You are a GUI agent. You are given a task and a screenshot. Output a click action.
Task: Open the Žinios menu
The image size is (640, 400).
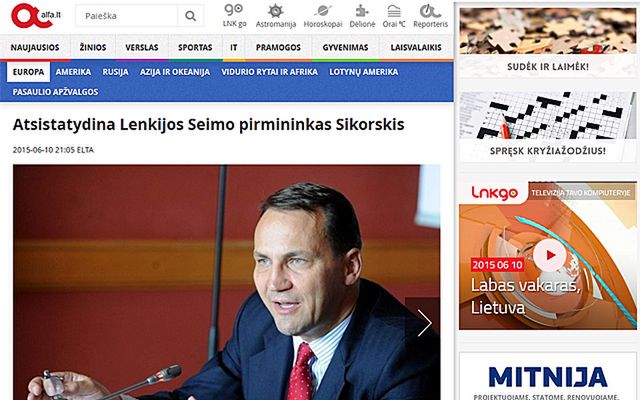click(x=93, y=47)
